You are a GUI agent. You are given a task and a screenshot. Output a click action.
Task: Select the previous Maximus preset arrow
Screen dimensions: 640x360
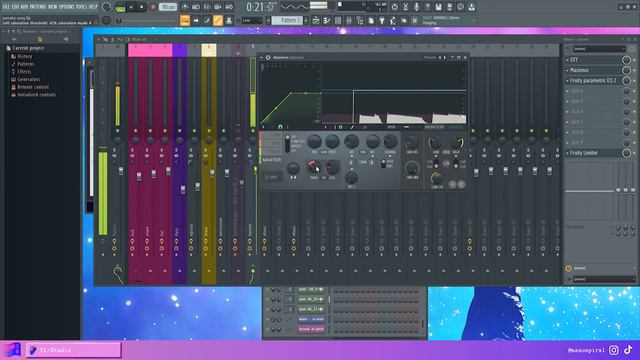tap(440, 58)
